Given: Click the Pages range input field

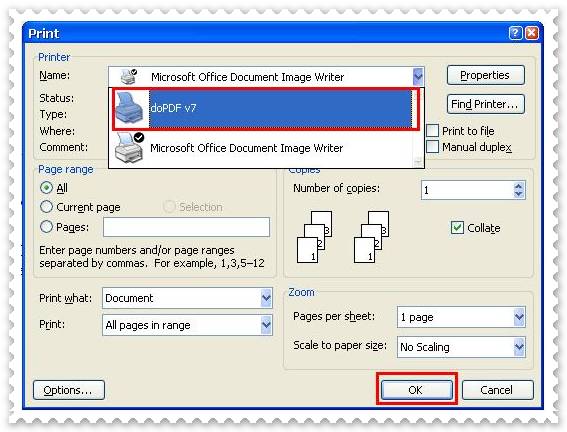Looking at the screenshot, I should [186, 227].
